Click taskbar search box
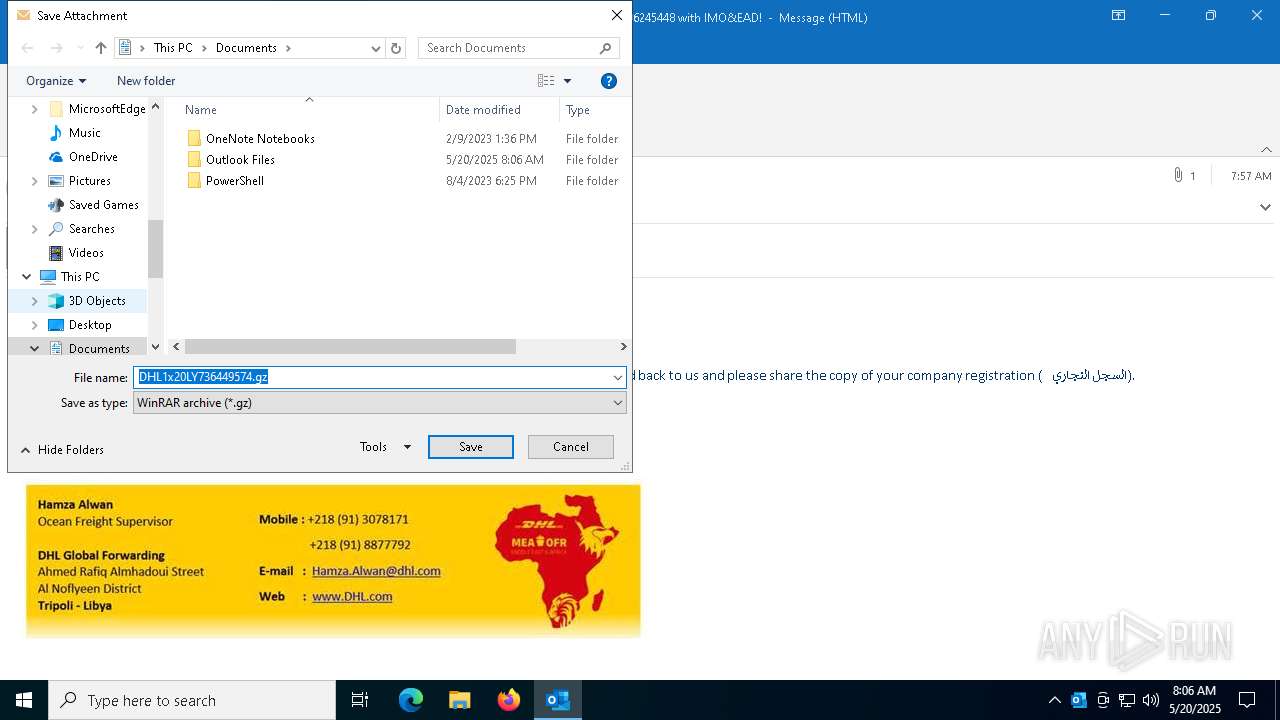 pos(192,700)
